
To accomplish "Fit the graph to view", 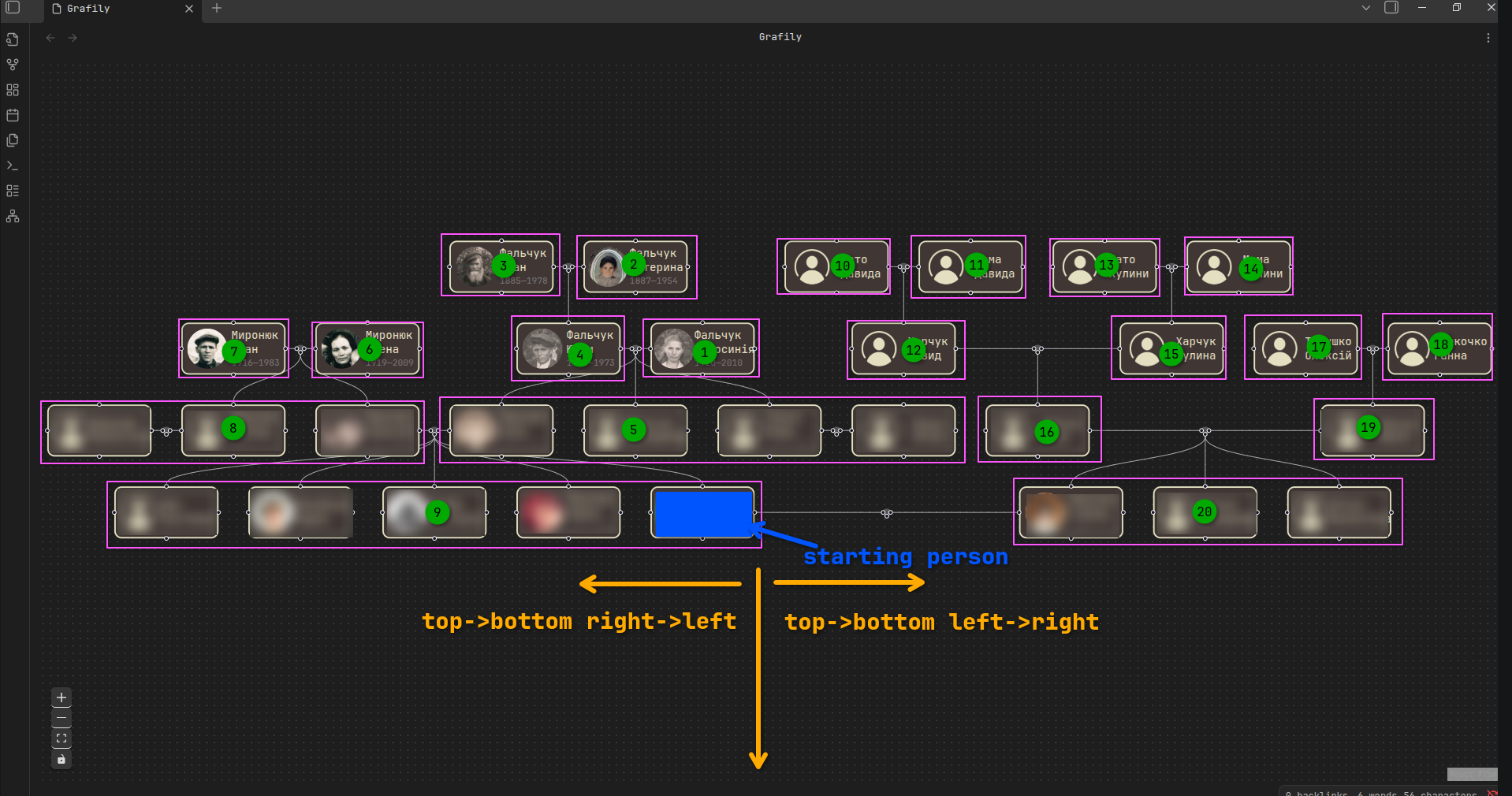I will [x=61, y=738].
